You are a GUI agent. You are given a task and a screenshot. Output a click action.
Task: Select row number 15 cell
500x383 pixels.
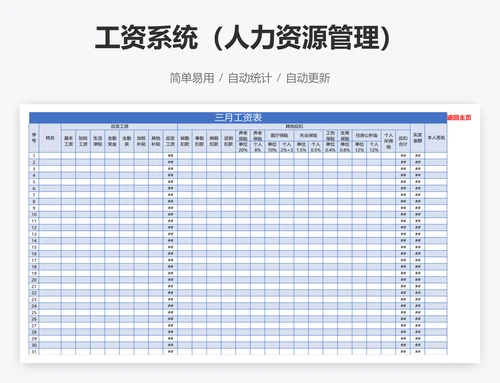[x=34, y=247]
